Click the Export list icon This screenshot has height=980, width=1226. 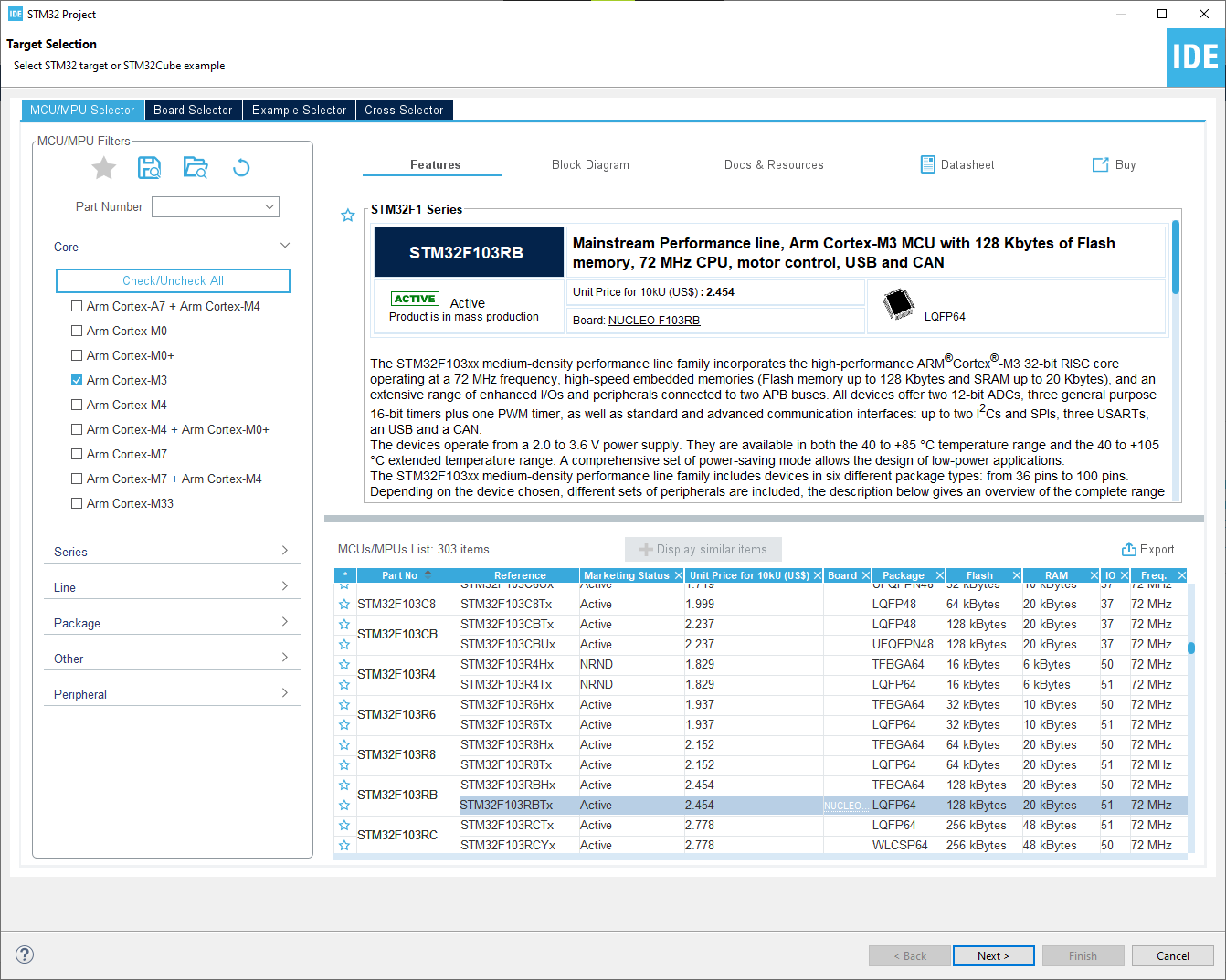click(x=1129, y=549)
